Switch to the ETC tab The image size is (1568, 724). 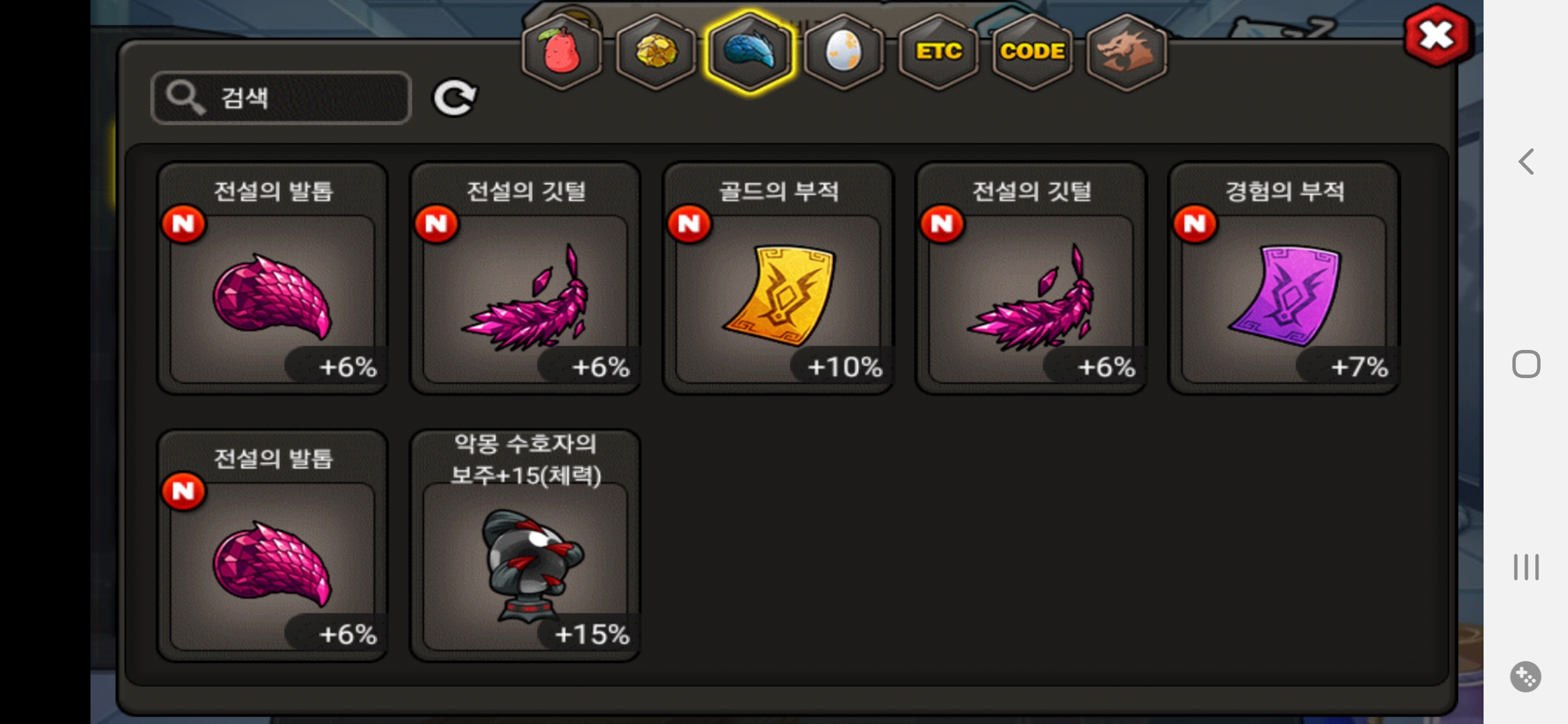pyautogui.click(x=938, y=52)
